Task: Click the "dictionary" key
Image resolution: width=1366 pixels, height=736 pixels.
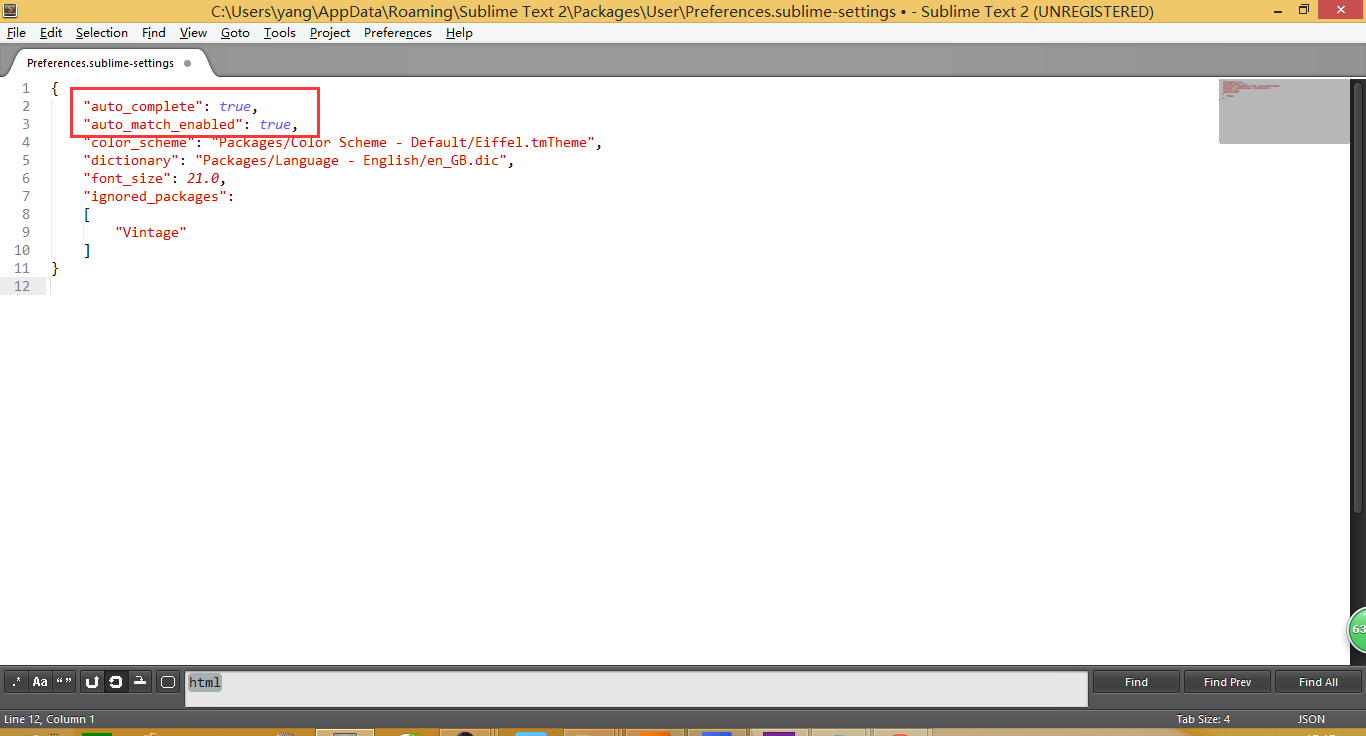Action: (x=132, y=160)
